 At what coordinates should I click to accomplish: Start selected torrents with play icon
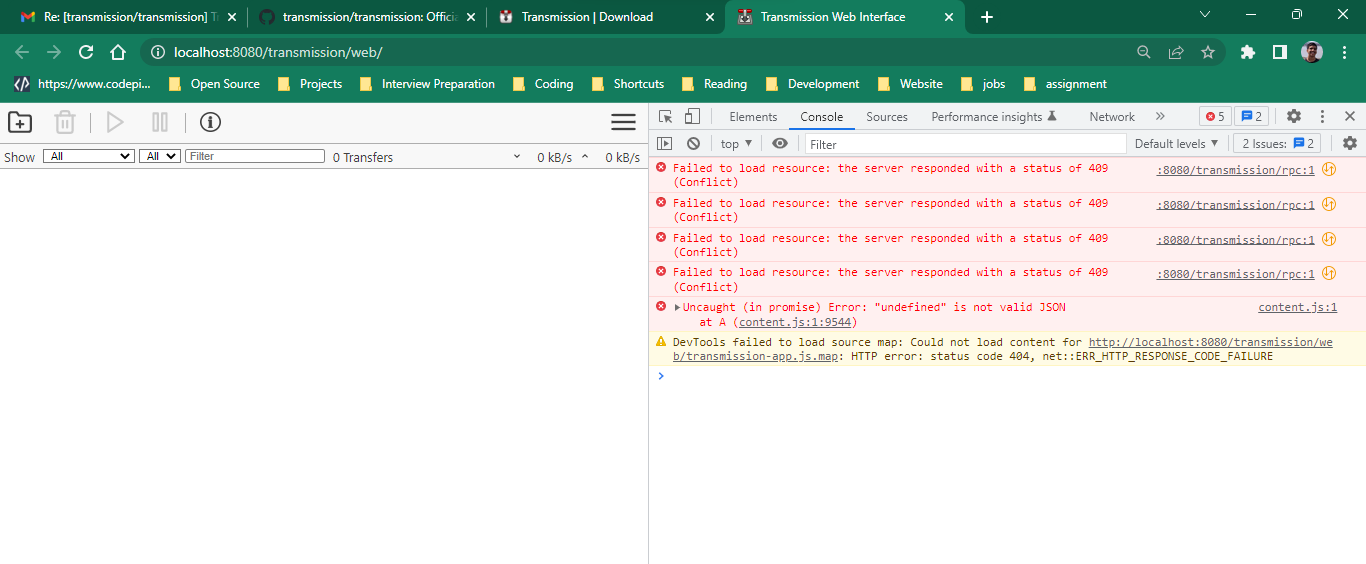click(x=115, y=122)
